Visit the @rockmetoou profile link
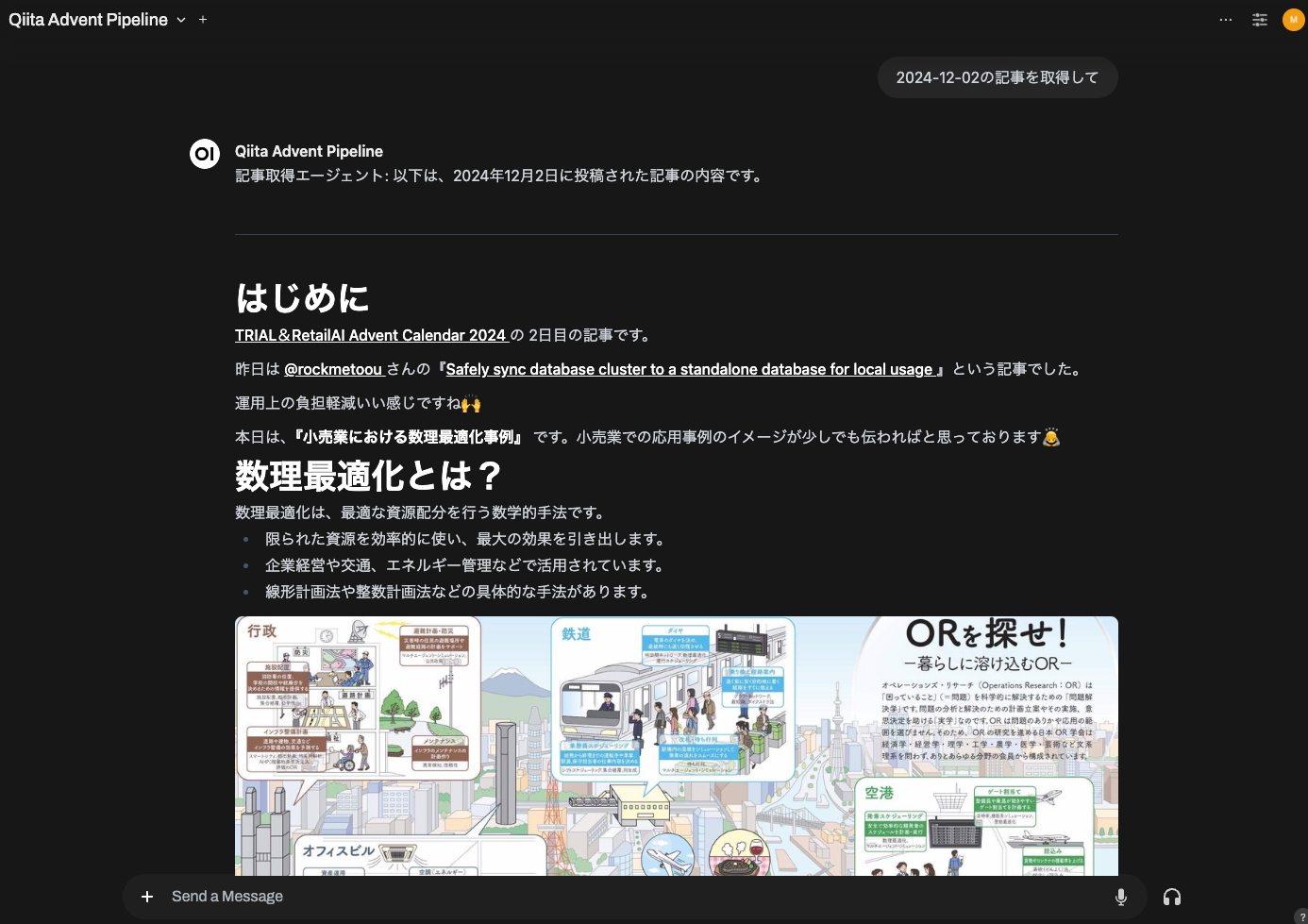This screenshot has height=924, width=1308. click(x=334, y=369)
